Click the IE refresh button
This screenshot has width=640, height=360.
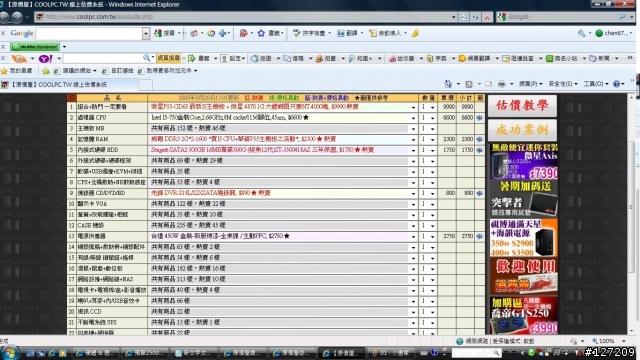tap(476, 17)
